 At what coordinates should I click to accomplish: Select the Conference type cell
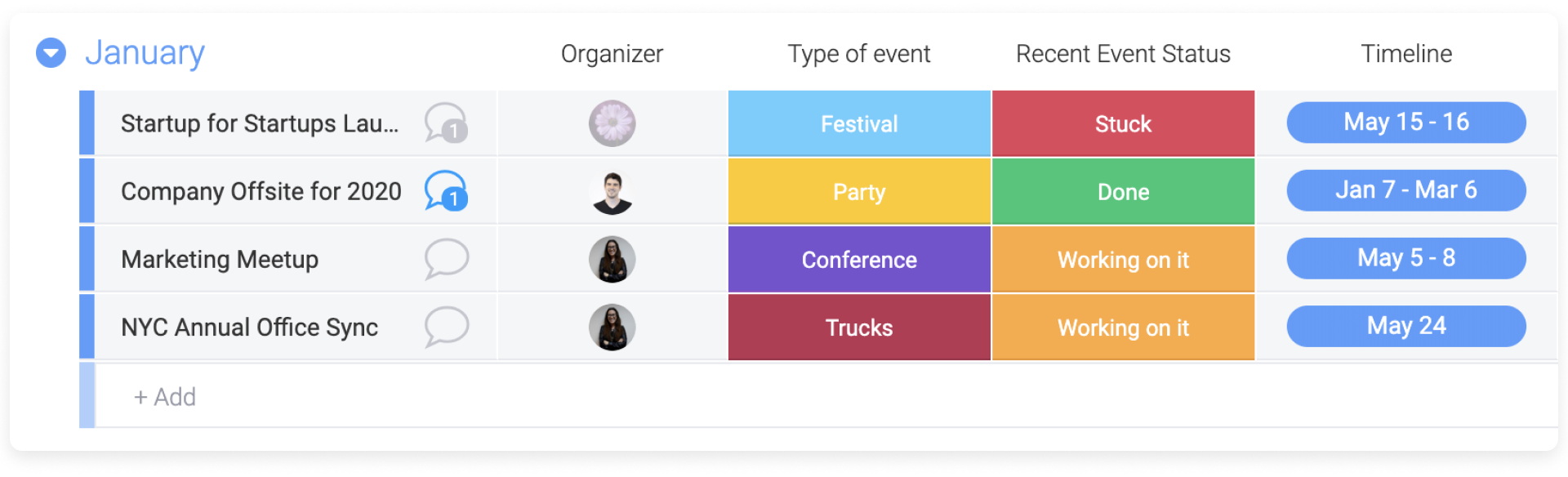[x=859, y=260]
